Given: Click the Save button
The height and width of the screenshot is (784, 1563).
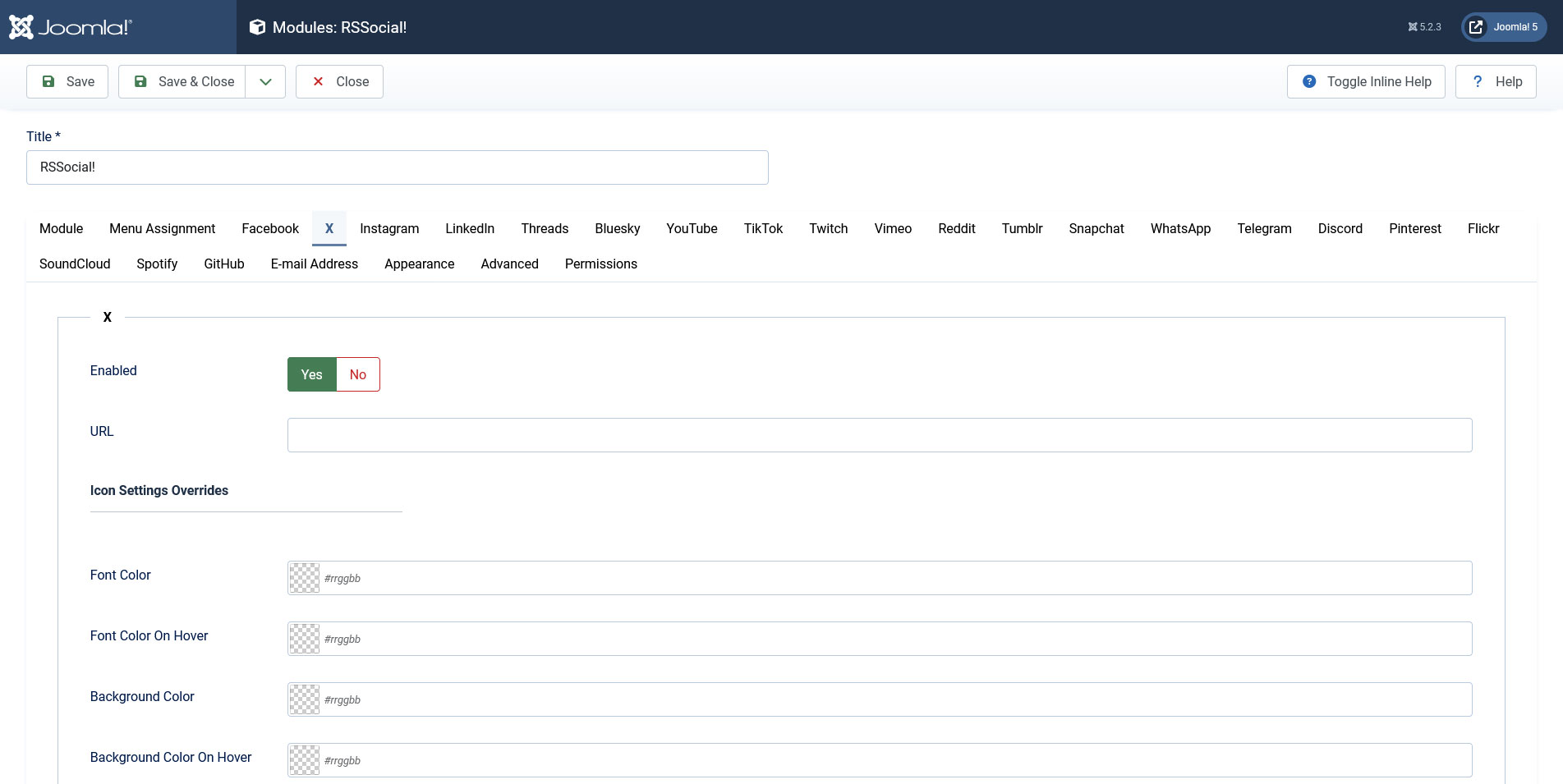Looking at the screenshot, I should point(67,81).
